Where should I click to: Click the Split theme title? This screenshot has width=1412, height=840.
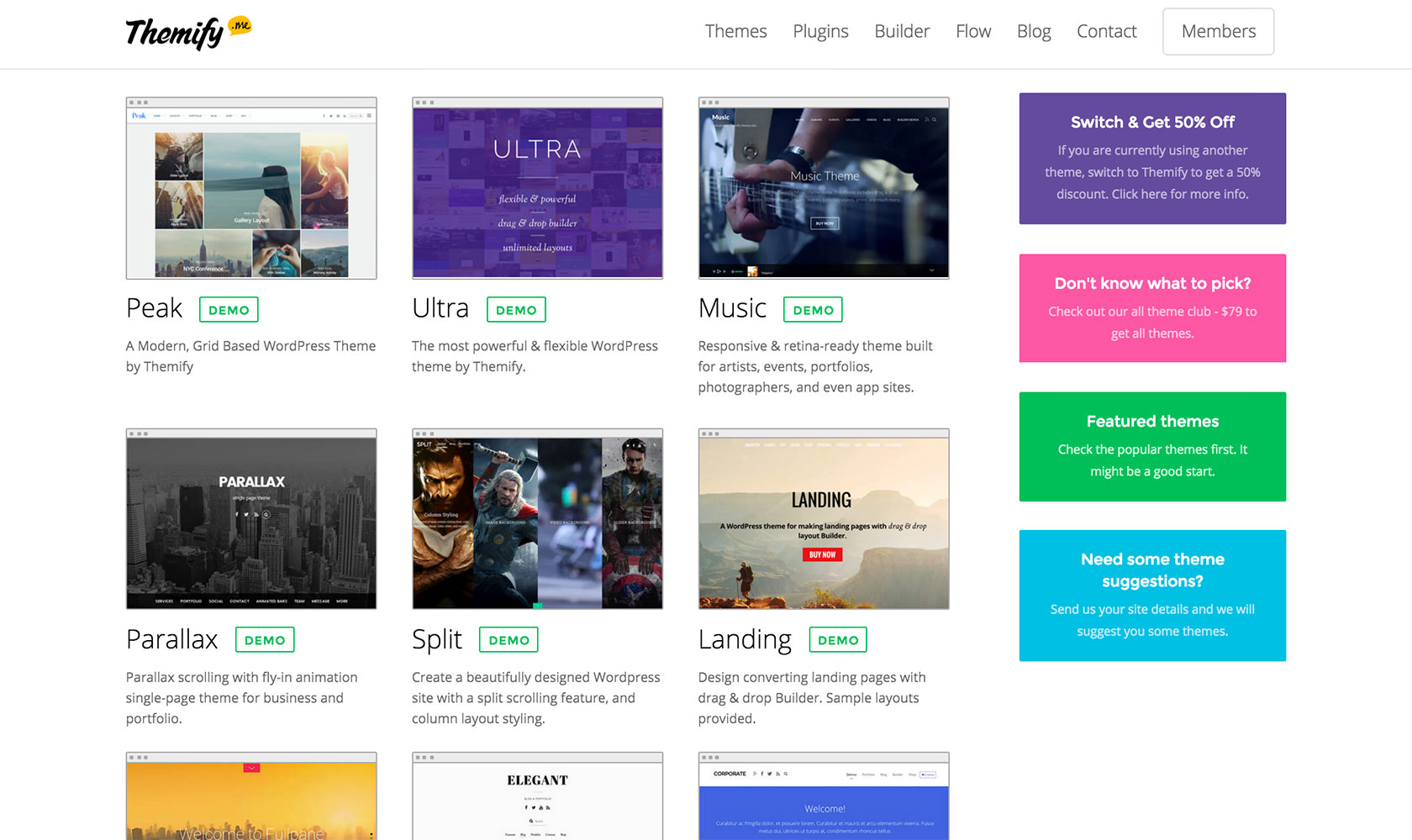[437, 640]
